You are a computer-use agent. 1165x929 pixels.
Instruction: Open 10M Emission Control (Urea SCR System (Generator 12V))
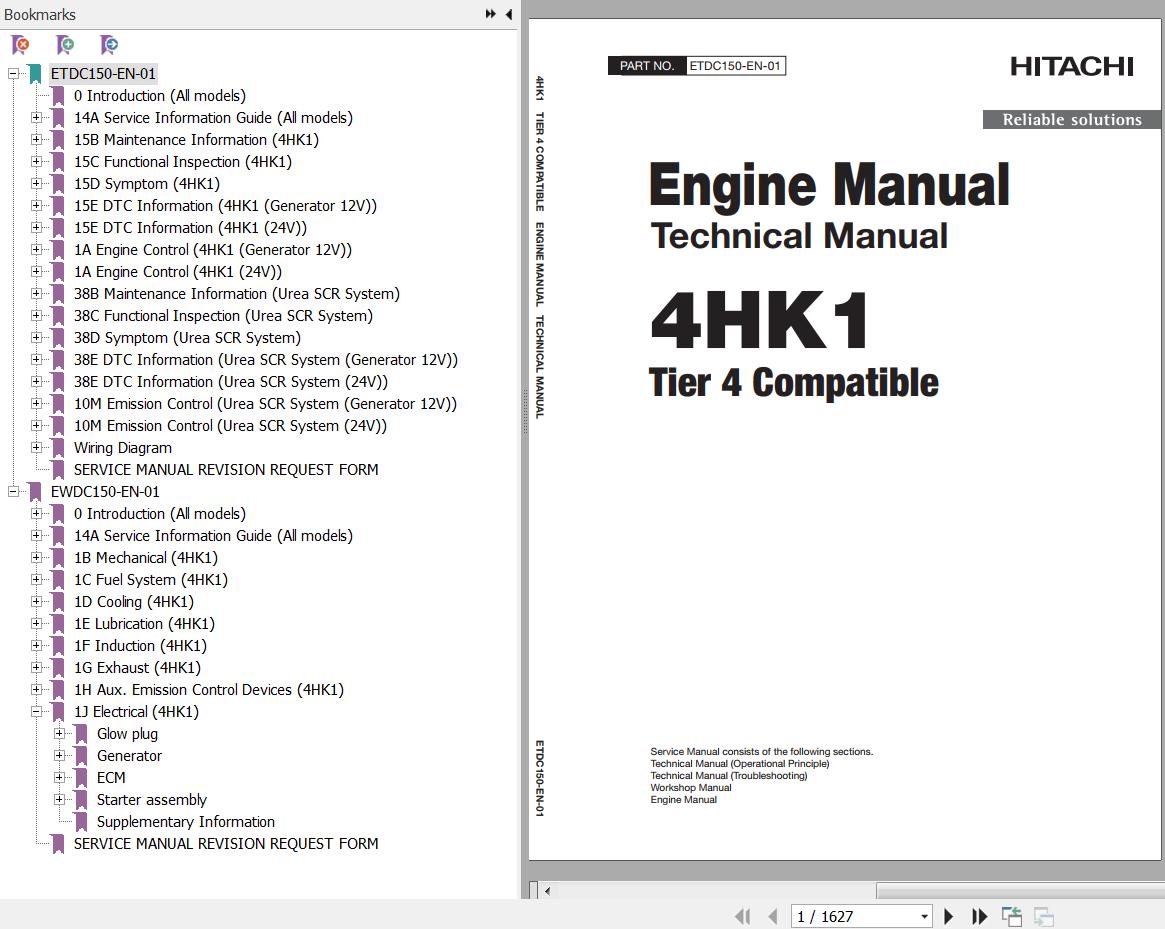coord(265,404)
